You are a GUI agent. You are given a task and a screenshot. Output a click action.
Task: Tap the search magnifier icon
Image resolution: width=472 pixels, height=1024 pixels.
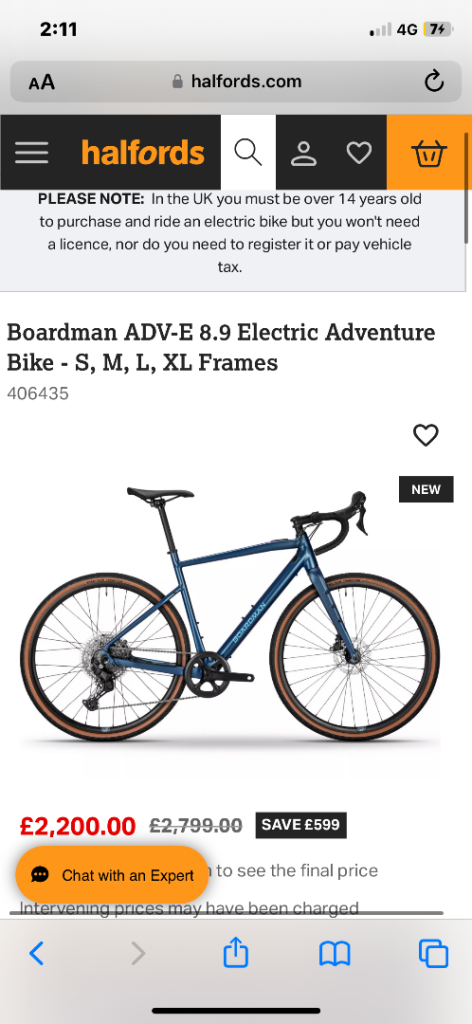(248, 152)
